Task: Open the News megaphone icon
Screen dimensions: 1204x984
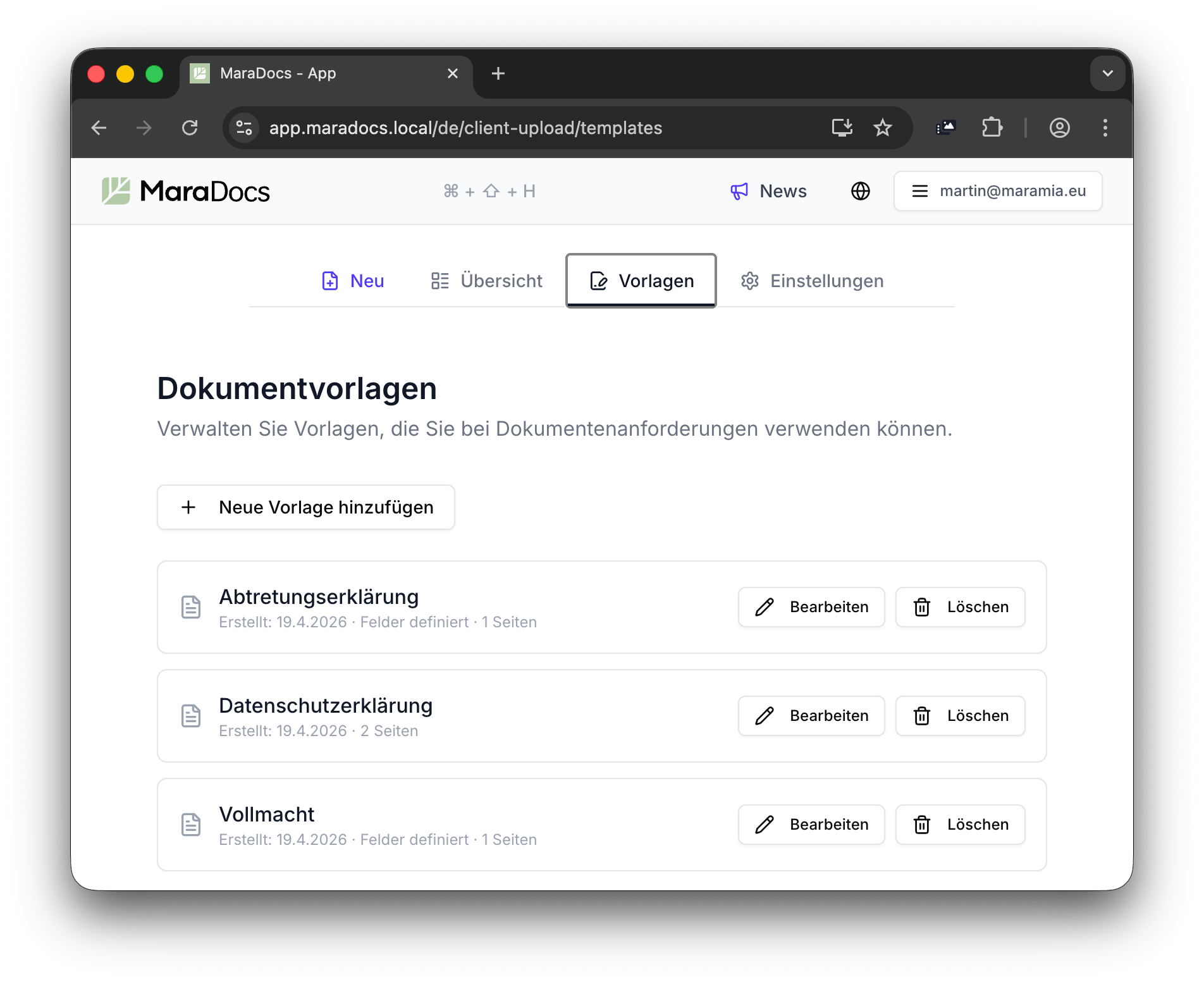Action: coord(739,191)
